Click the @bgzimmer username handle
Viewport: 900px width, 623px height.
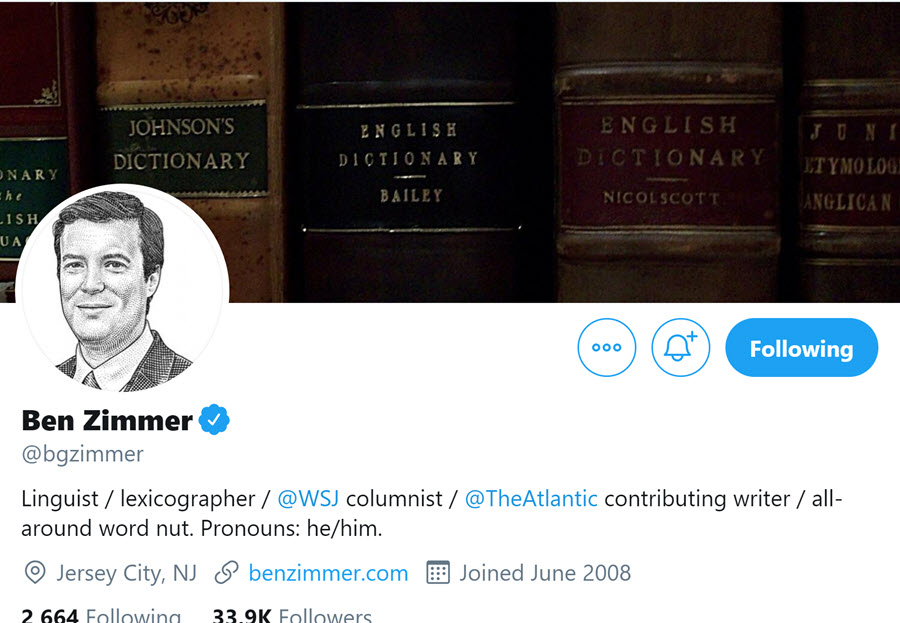tap(83, 454)
